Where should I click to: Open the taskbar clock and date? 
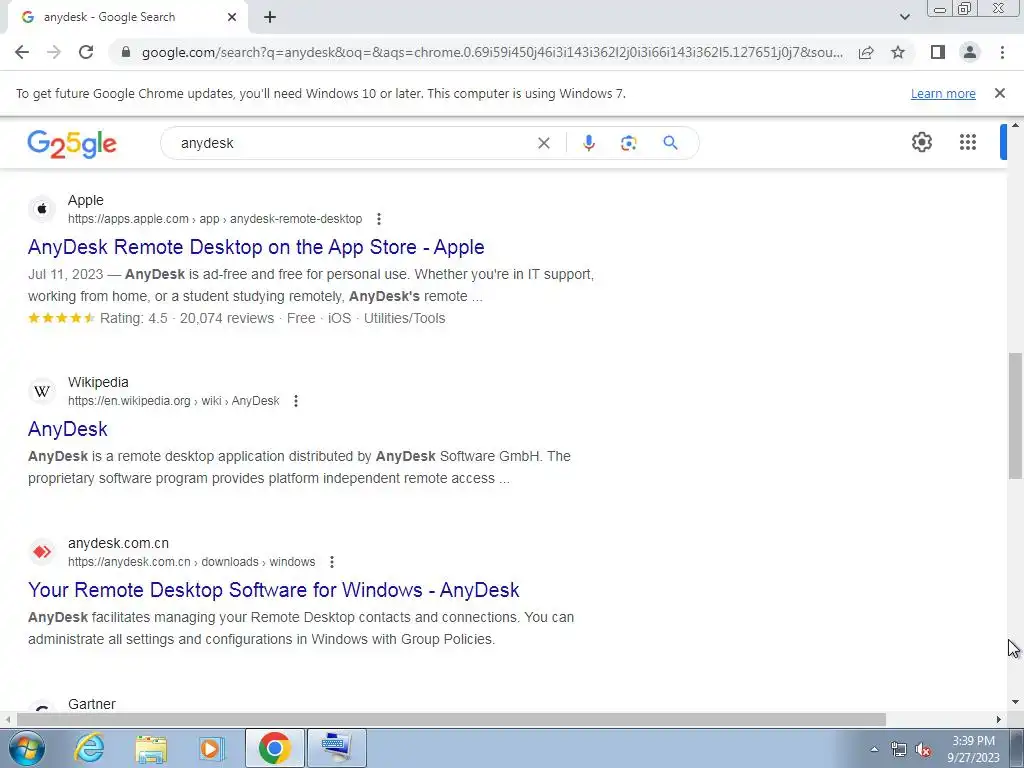[x=974, y=749]
